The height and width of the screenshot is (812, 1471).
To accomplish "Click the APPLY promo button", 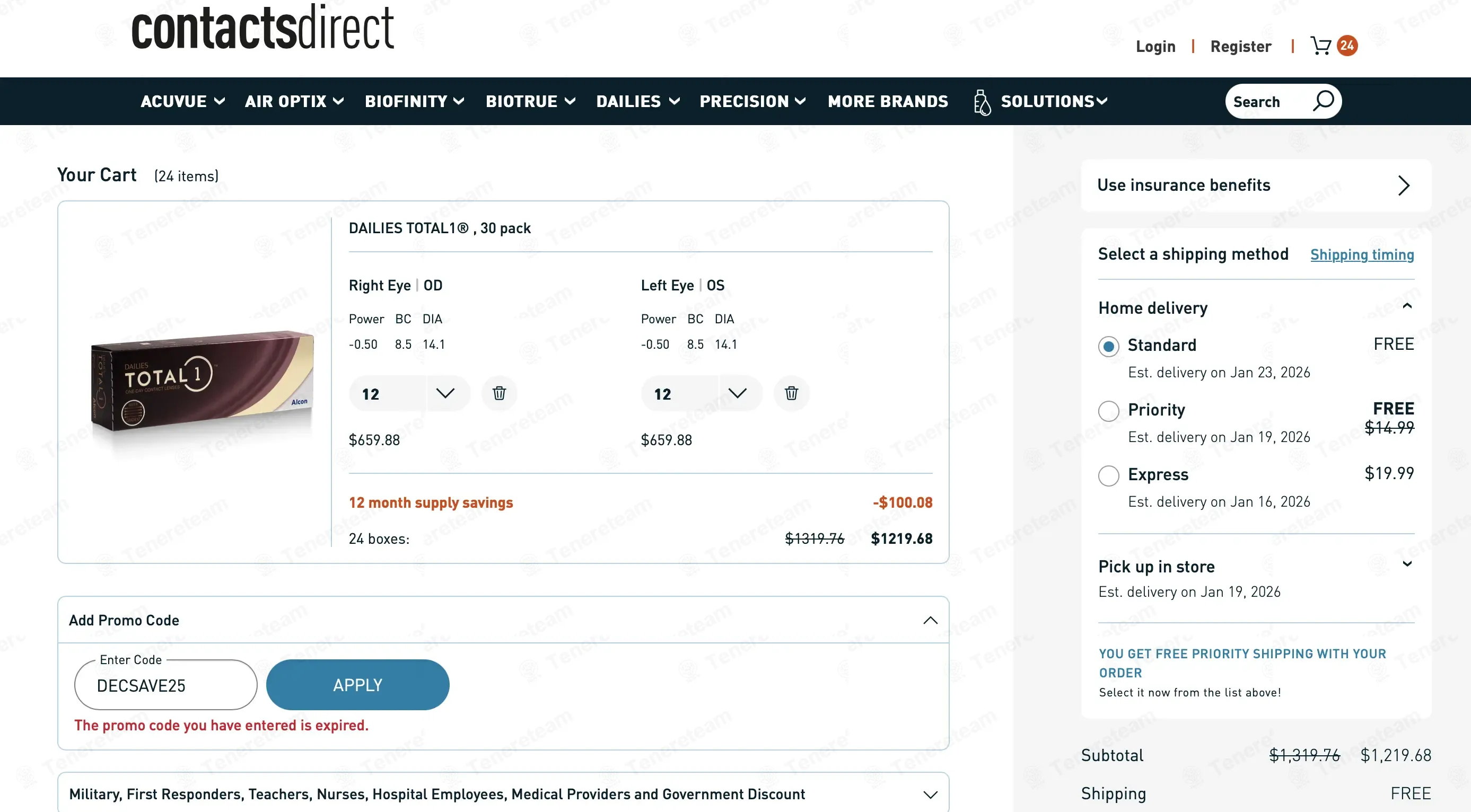I will 357,685.
